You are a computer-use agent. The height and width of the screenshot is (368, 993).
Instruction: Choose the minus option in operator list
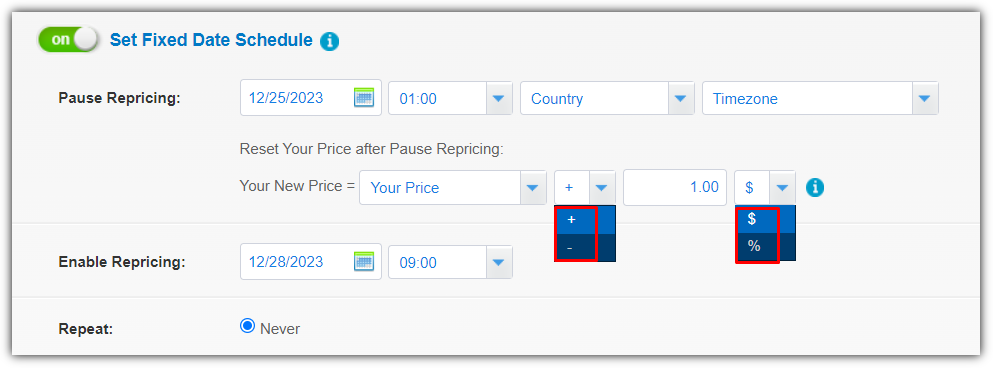(x=585, y=248)
